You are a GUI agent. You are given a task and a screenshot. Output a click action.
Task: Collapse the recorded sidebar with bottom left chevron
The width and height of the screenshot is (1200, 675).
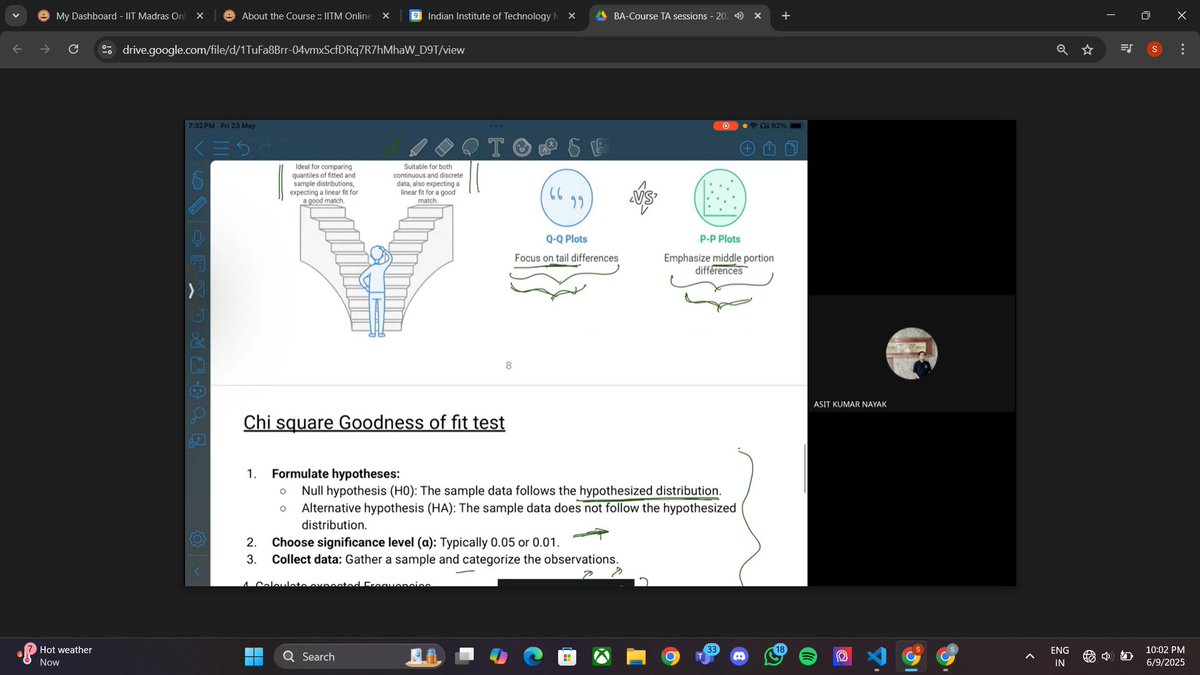click(197, 571)
